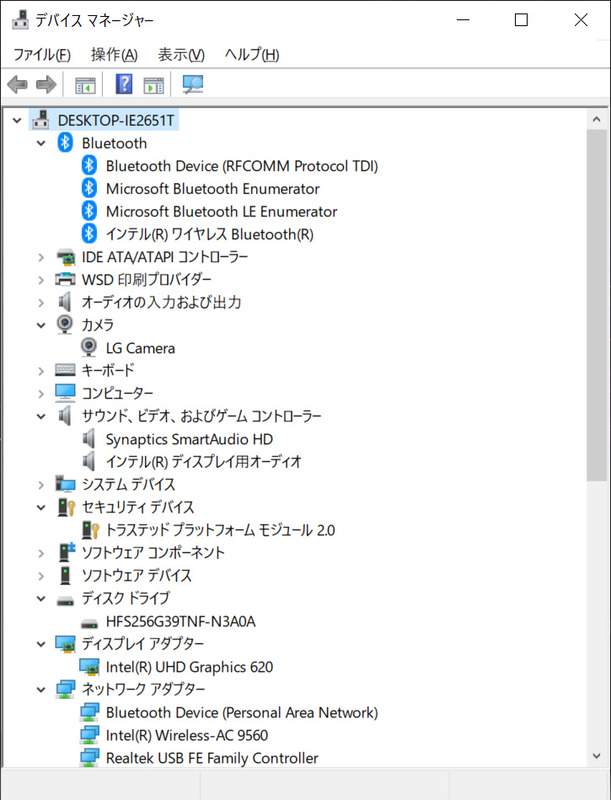Collapse the カメラ category
611x800 pixels.
tap(41, 326)
